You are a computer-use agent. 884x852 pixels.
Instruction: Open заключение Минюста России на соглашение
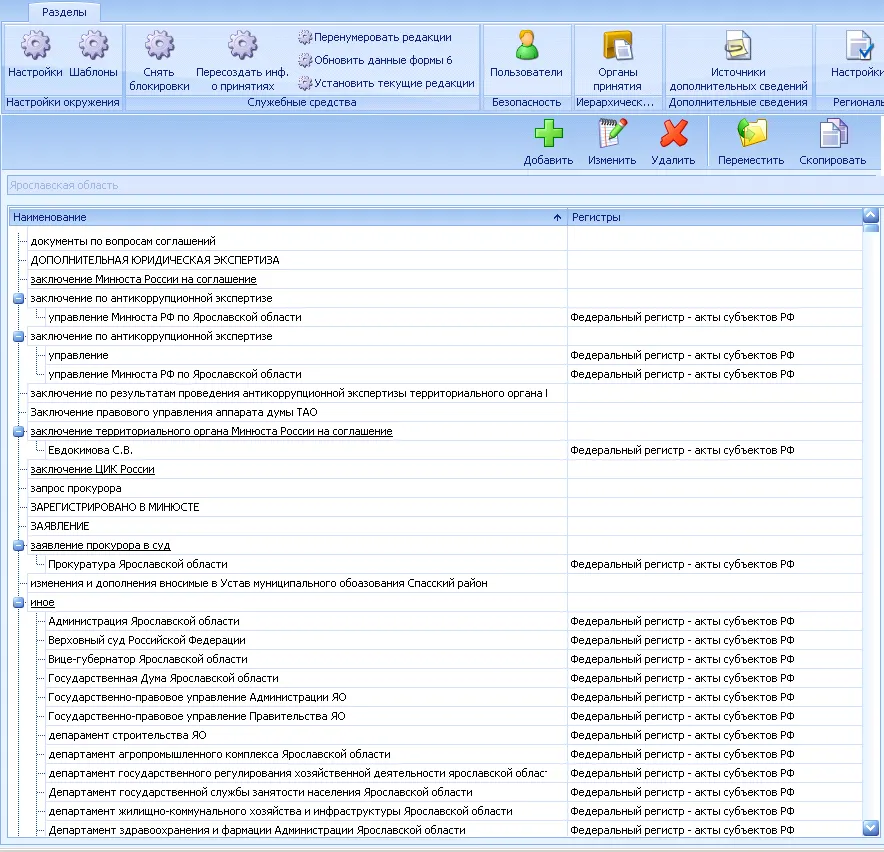tap(143, 279)
